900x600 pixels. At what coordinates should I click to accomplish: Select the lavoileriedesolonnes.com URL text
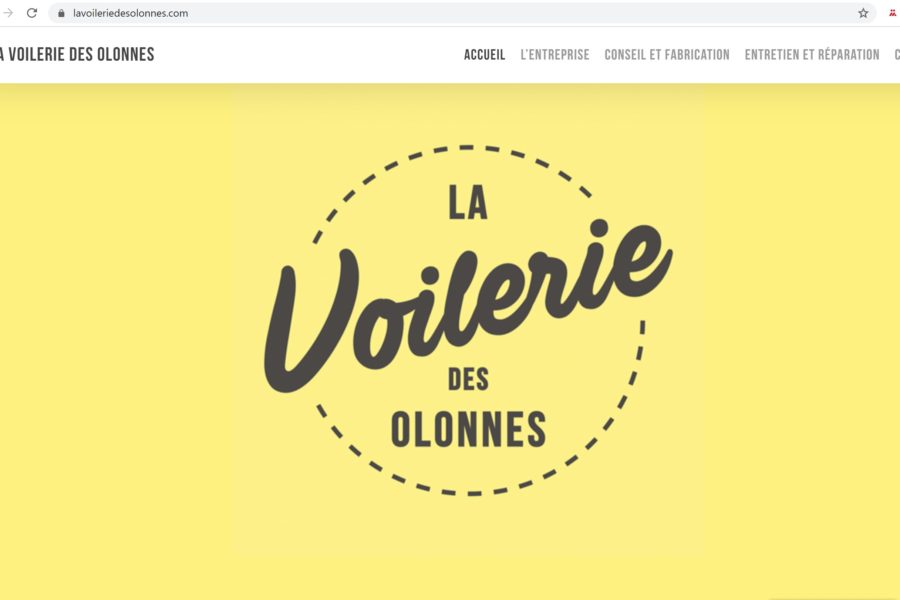tap(130, 13)
